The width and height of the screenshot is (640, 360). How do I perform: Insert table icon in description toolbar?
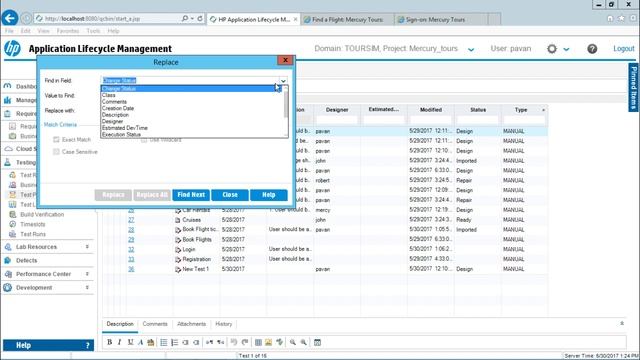(x=258, y=342)
